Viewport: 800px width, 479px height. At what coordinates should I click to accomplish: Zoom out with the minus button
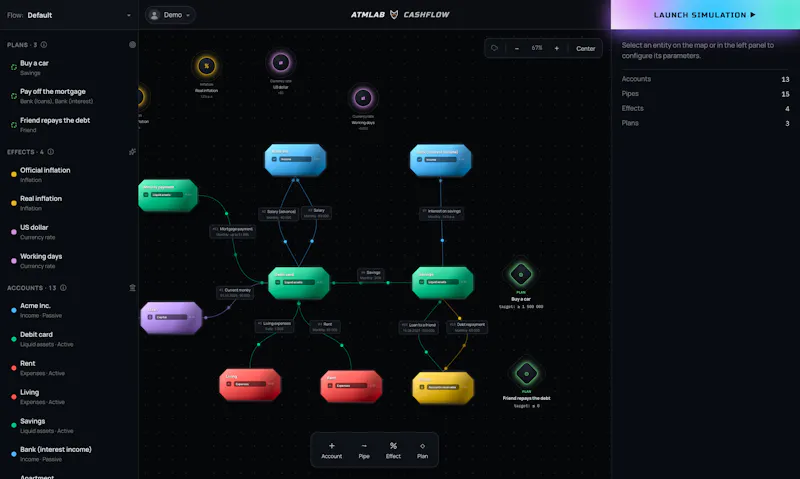tap(517, 48)
